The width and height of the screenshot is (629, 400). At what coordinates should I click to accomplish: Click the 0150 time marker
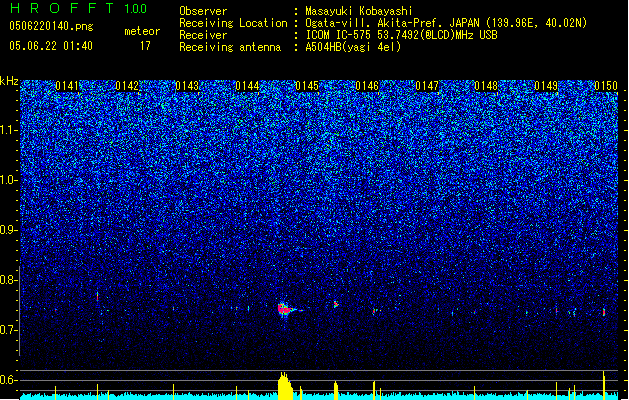click(606, 86)
